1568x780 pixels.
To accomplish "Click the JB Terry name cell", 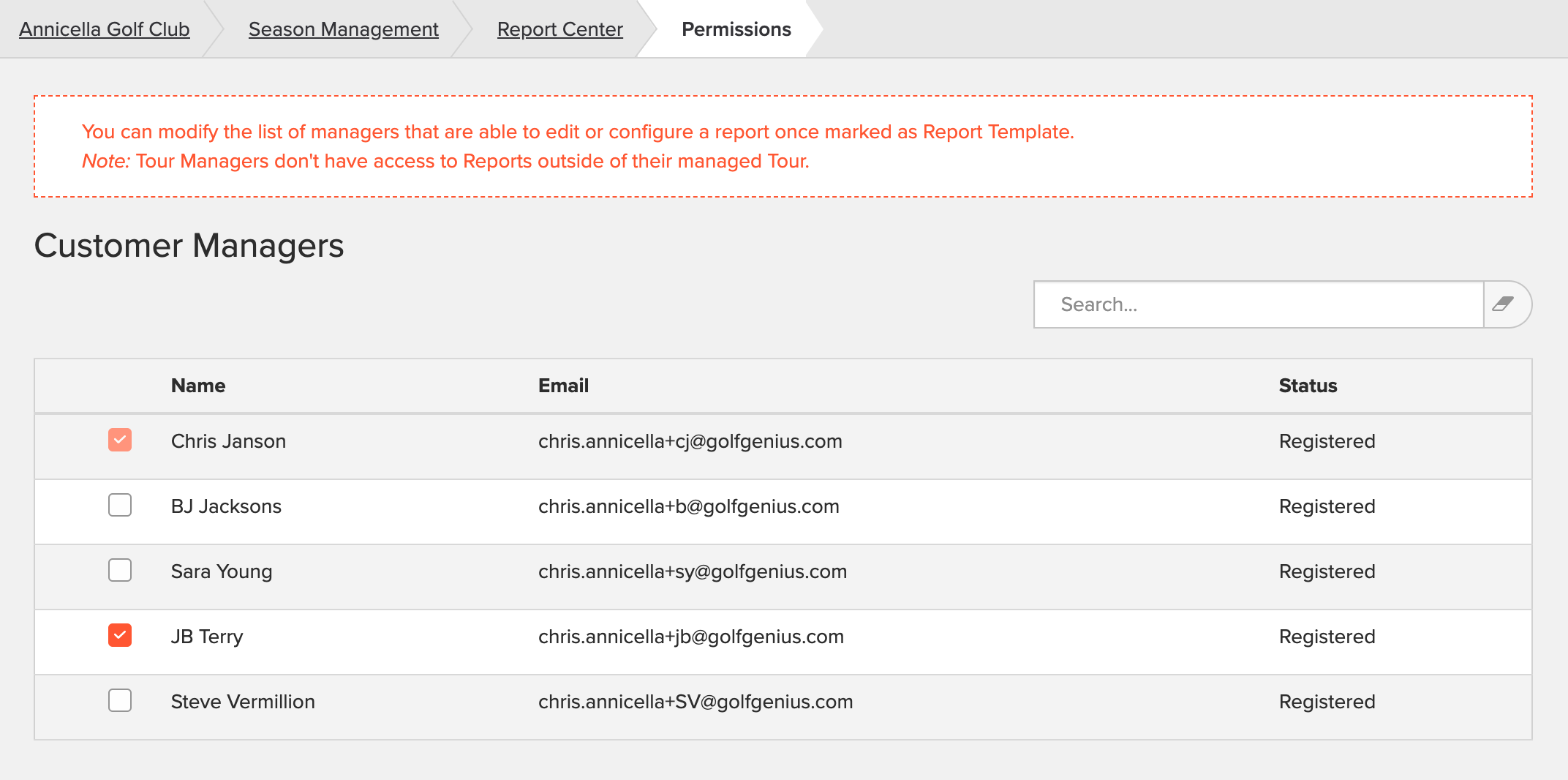I will [x=207, y=637].
